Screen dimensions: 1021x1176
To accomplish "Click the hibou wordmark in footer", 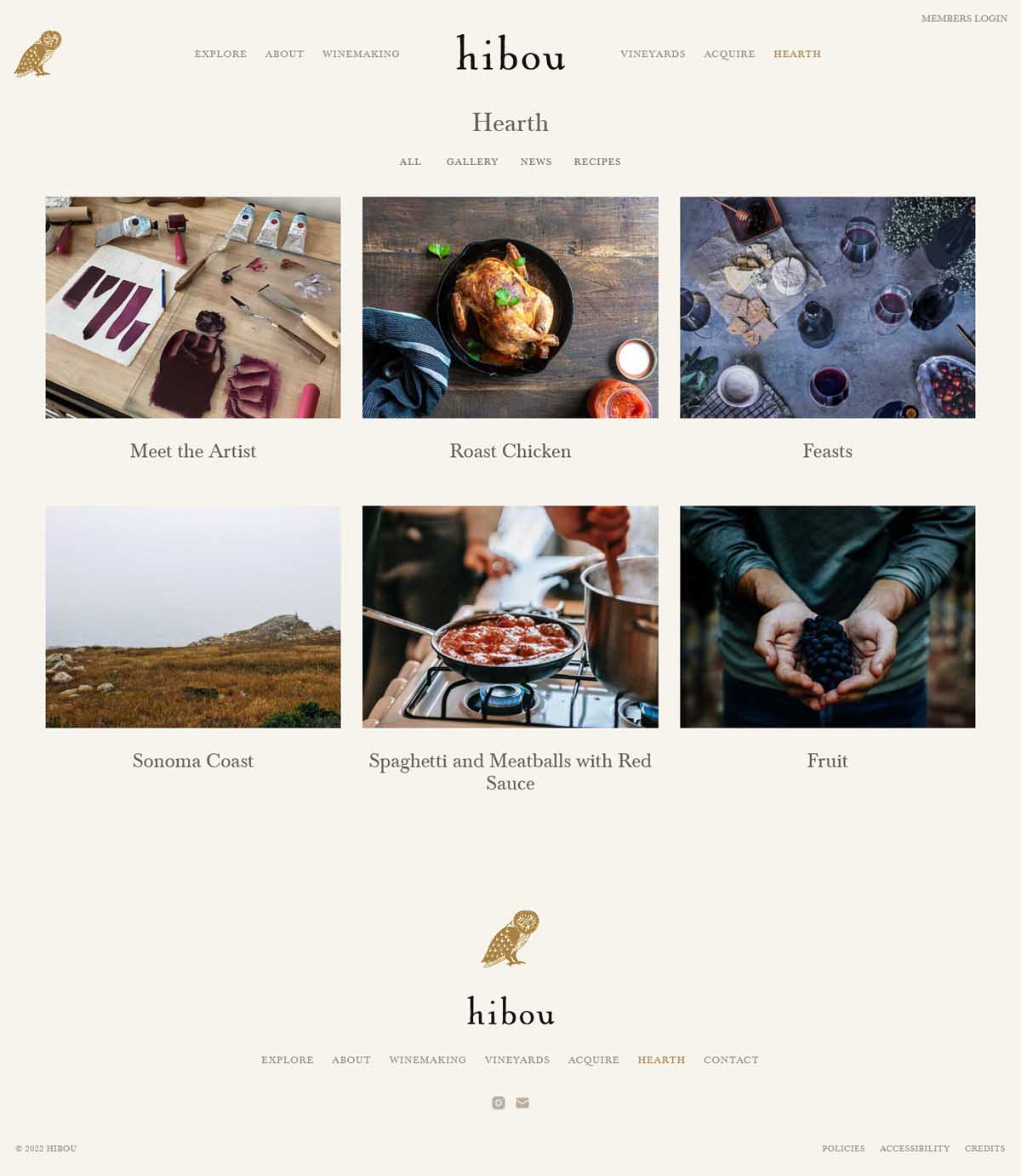I will 510,1010.
